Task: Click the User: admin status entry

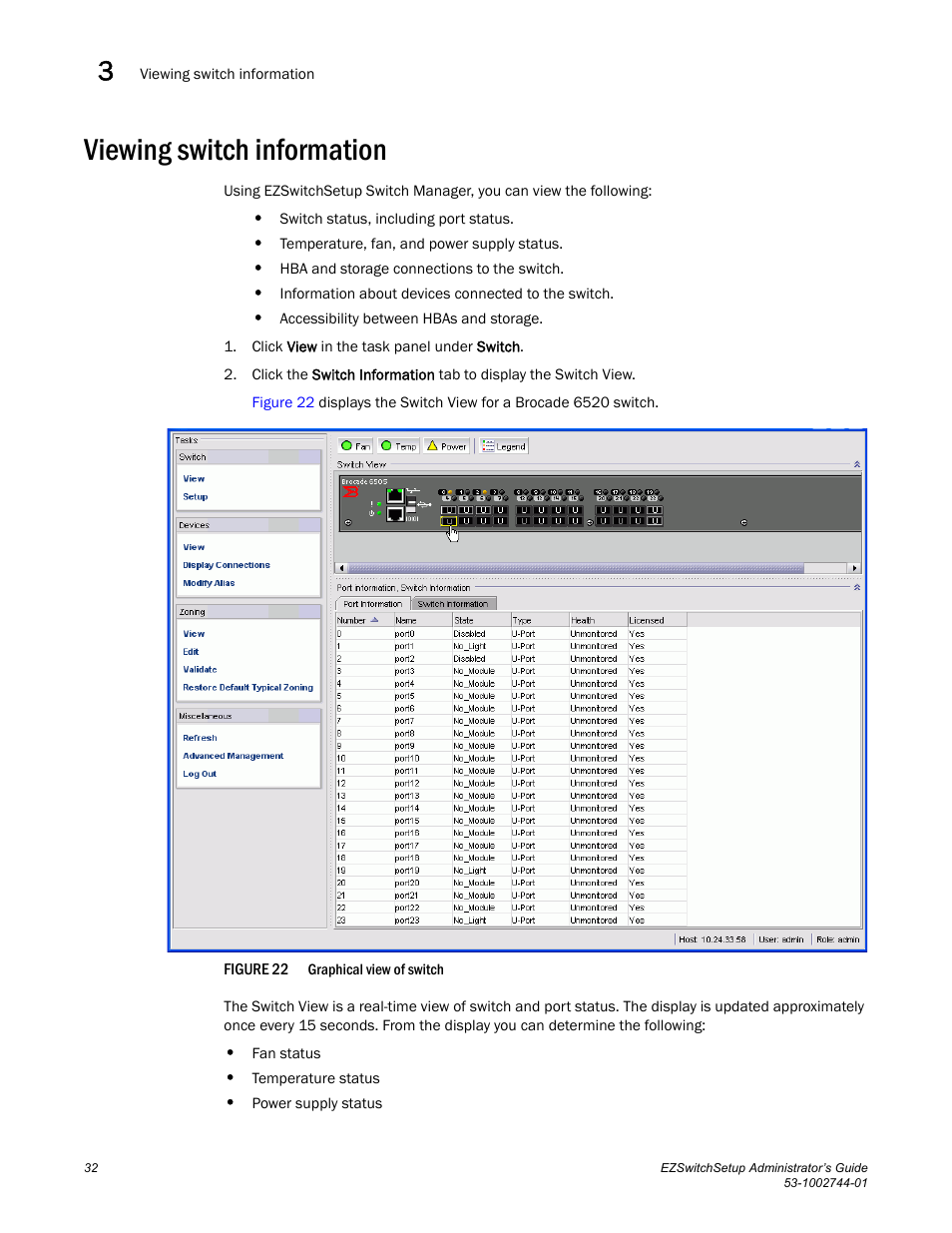Action: click(781, 939)
